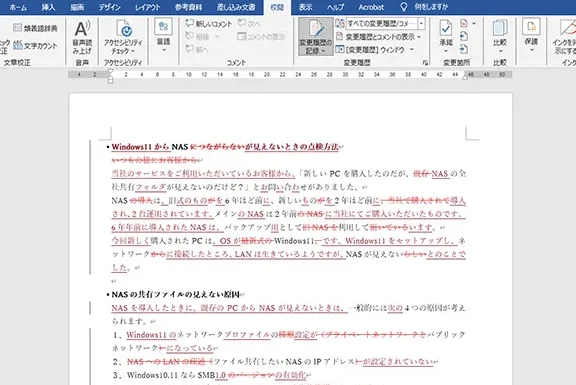Go to next comment with 次へ
The image size is (576, 385).
pyautogui.click(x=249, y=24)
